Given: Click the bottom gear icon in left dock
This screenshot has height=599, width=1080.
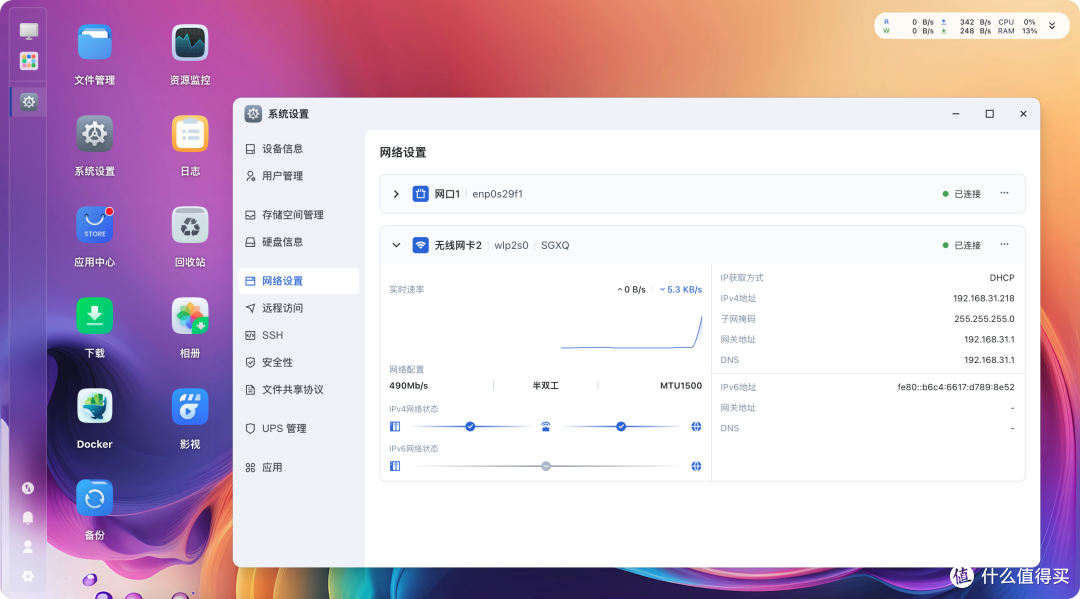Looking at the screenshot, I should [x=28, y=576].
